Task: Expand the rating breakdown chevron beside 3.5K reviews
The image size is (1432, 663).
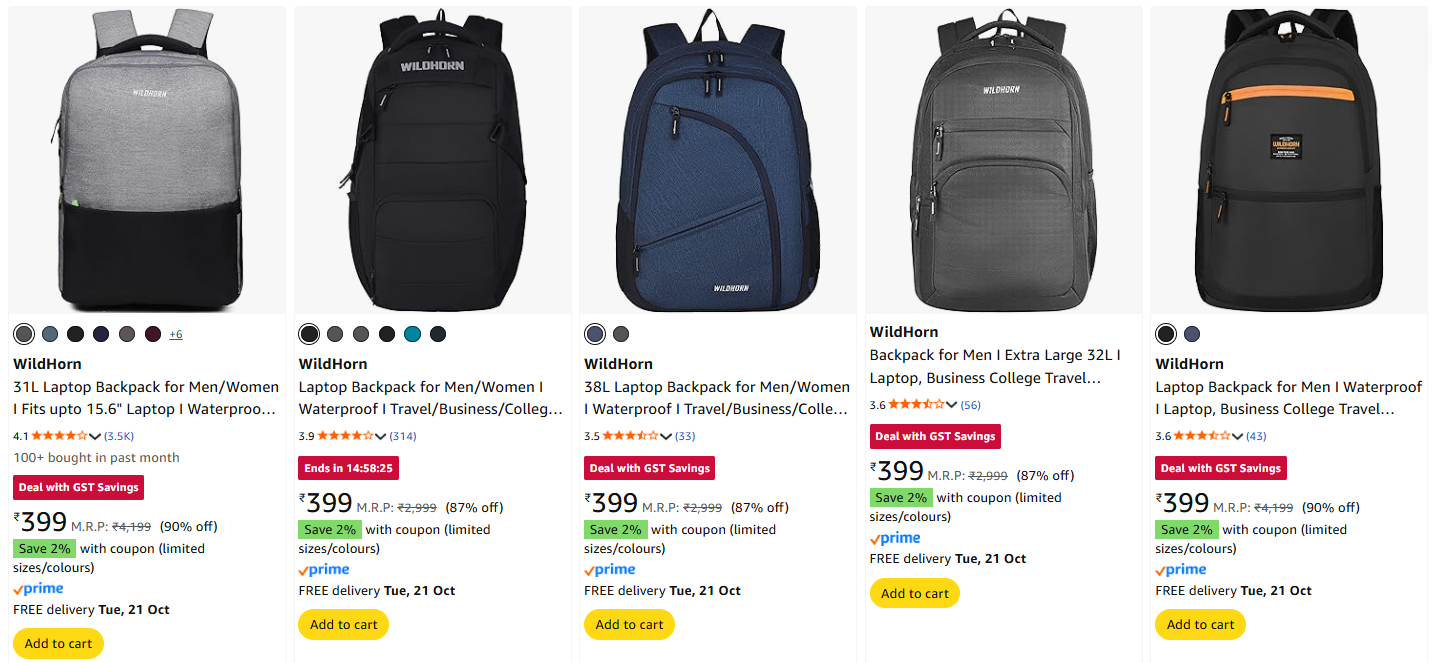Action: point(95,436)
